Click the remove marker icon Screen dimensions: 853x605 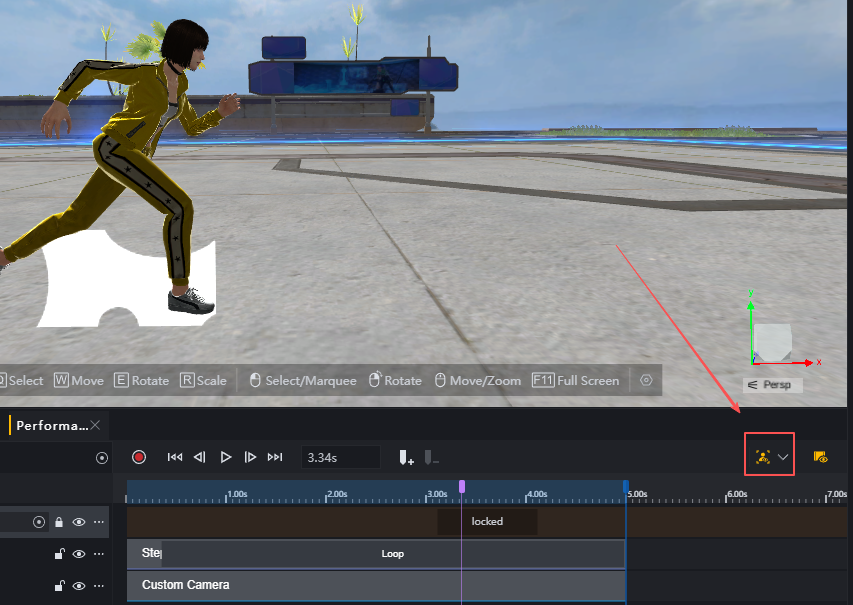point(432,457)
